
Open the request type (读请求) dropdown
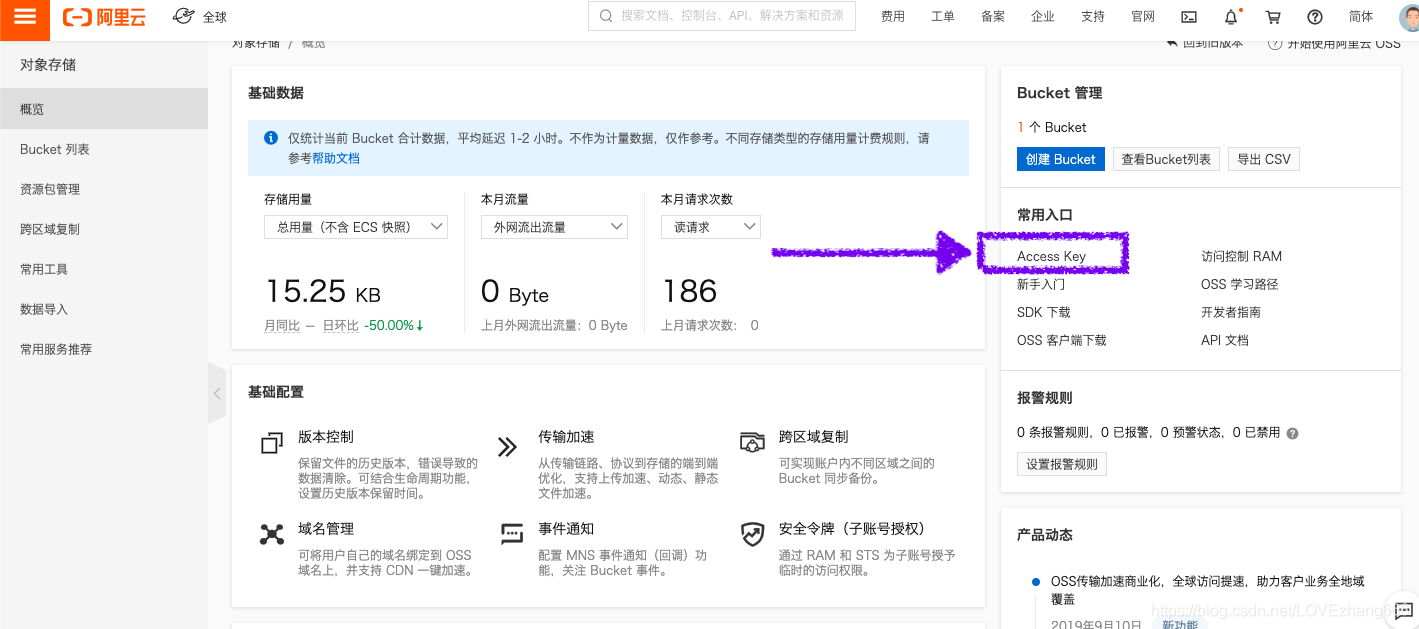(711, 227)
